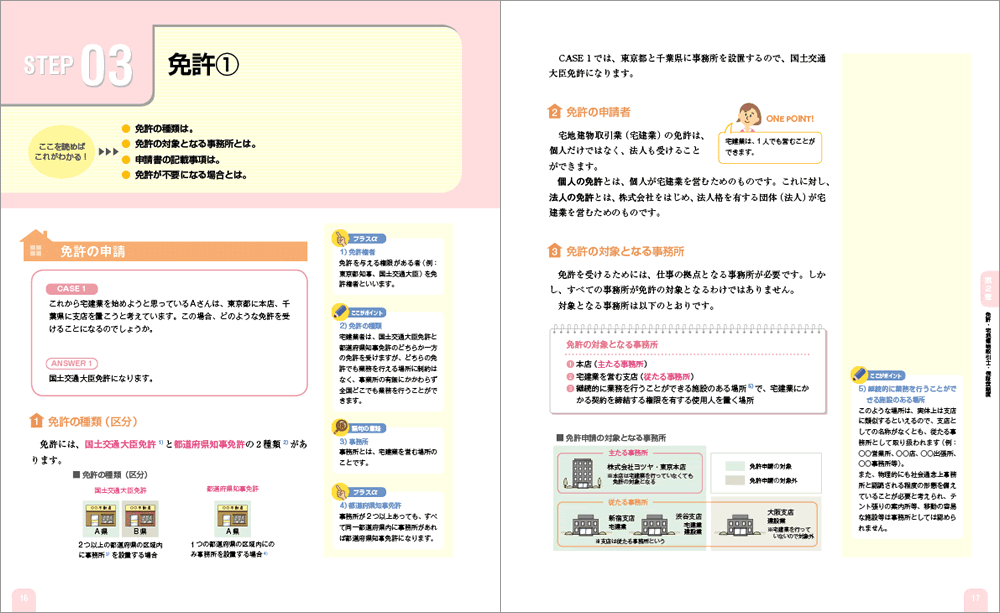The height and width of the screenshot is (613, 1000).
Task: Click the number 1 badge beside 免許の種類（区分）
Action: (x=36, y=421)
